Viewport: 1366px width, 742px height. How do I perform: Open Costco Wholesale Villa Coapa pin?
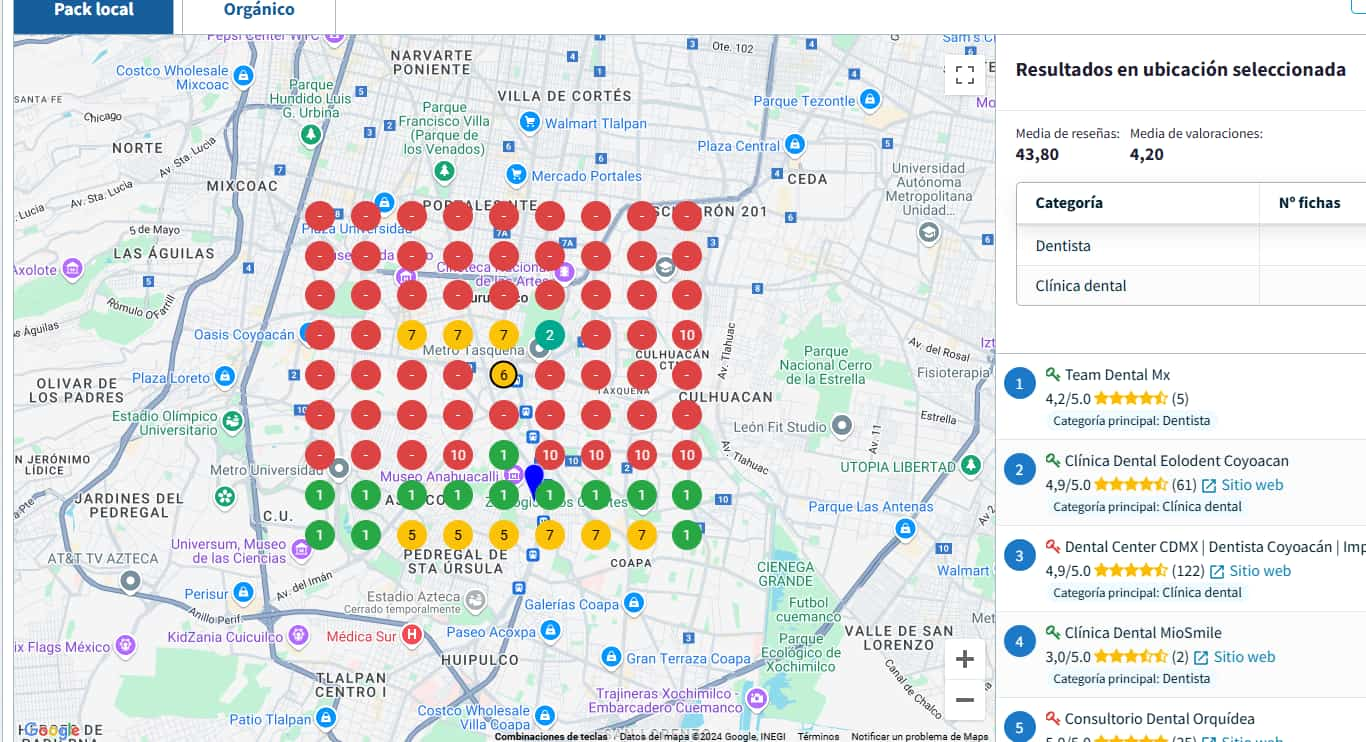(545, 716)
